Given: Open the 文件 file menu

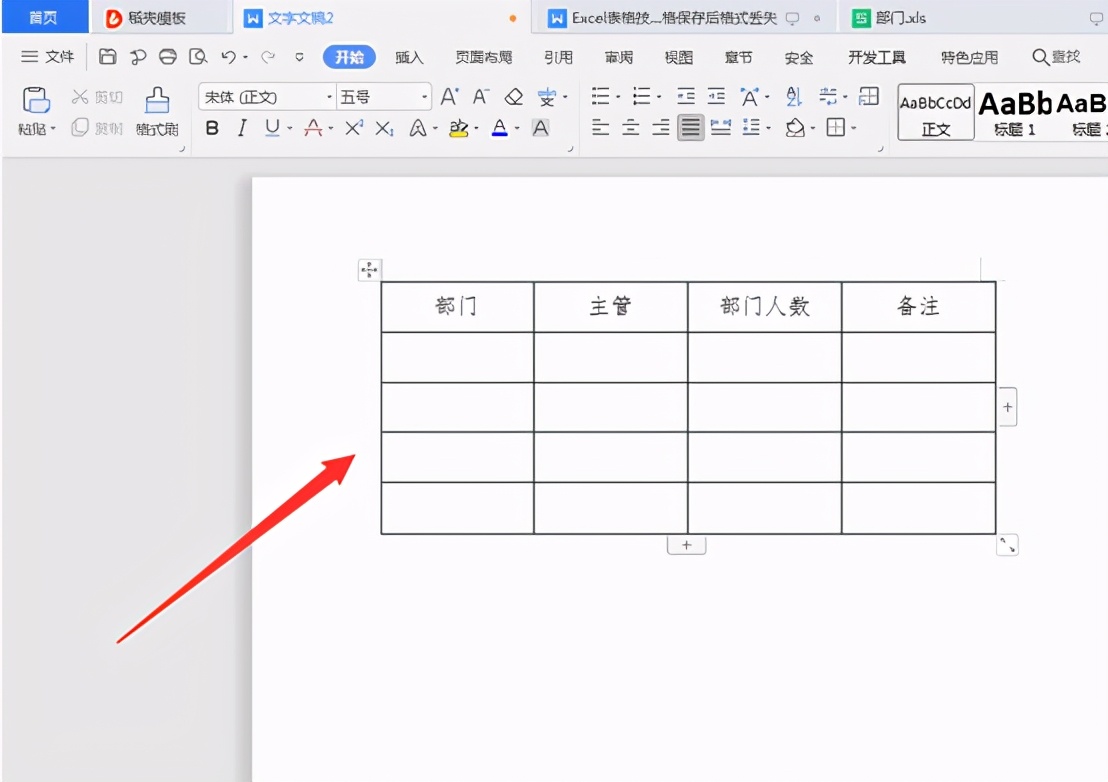Looking at the screenshot, I should click(47, 57).
